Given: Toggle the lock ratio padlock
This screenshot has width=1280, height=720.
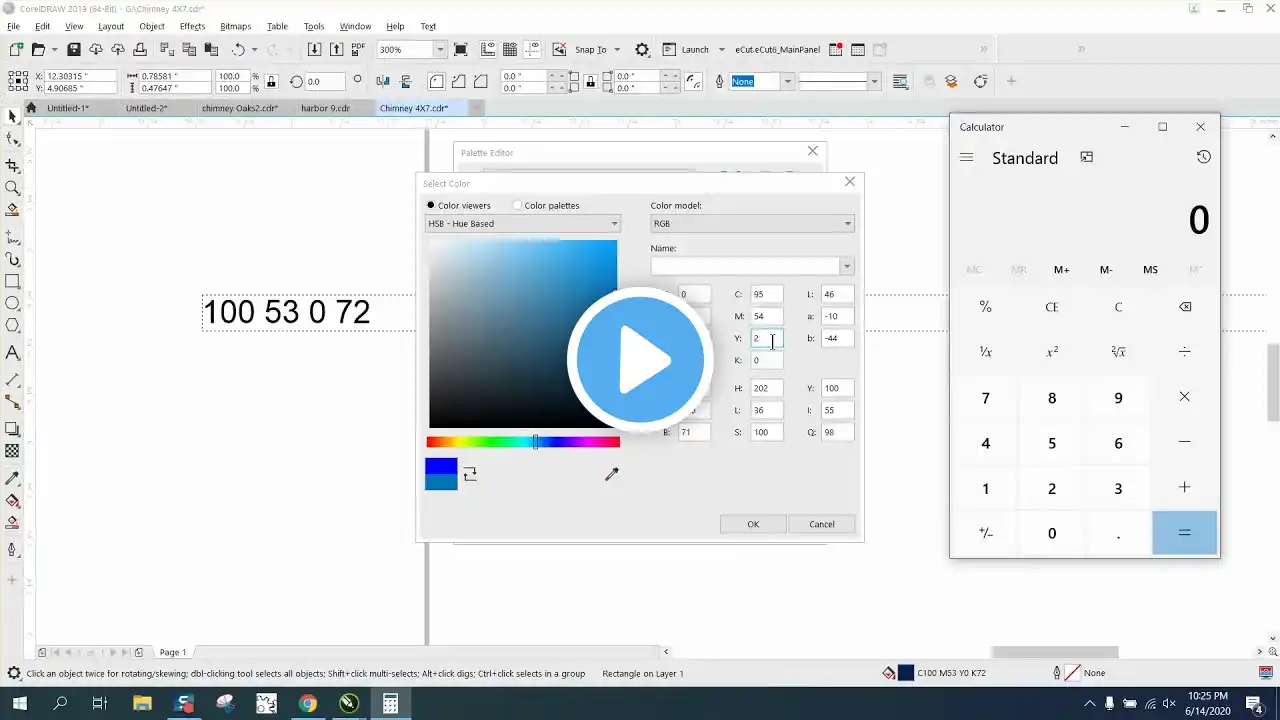Looking at the screenshot, I should click(271, 82).
